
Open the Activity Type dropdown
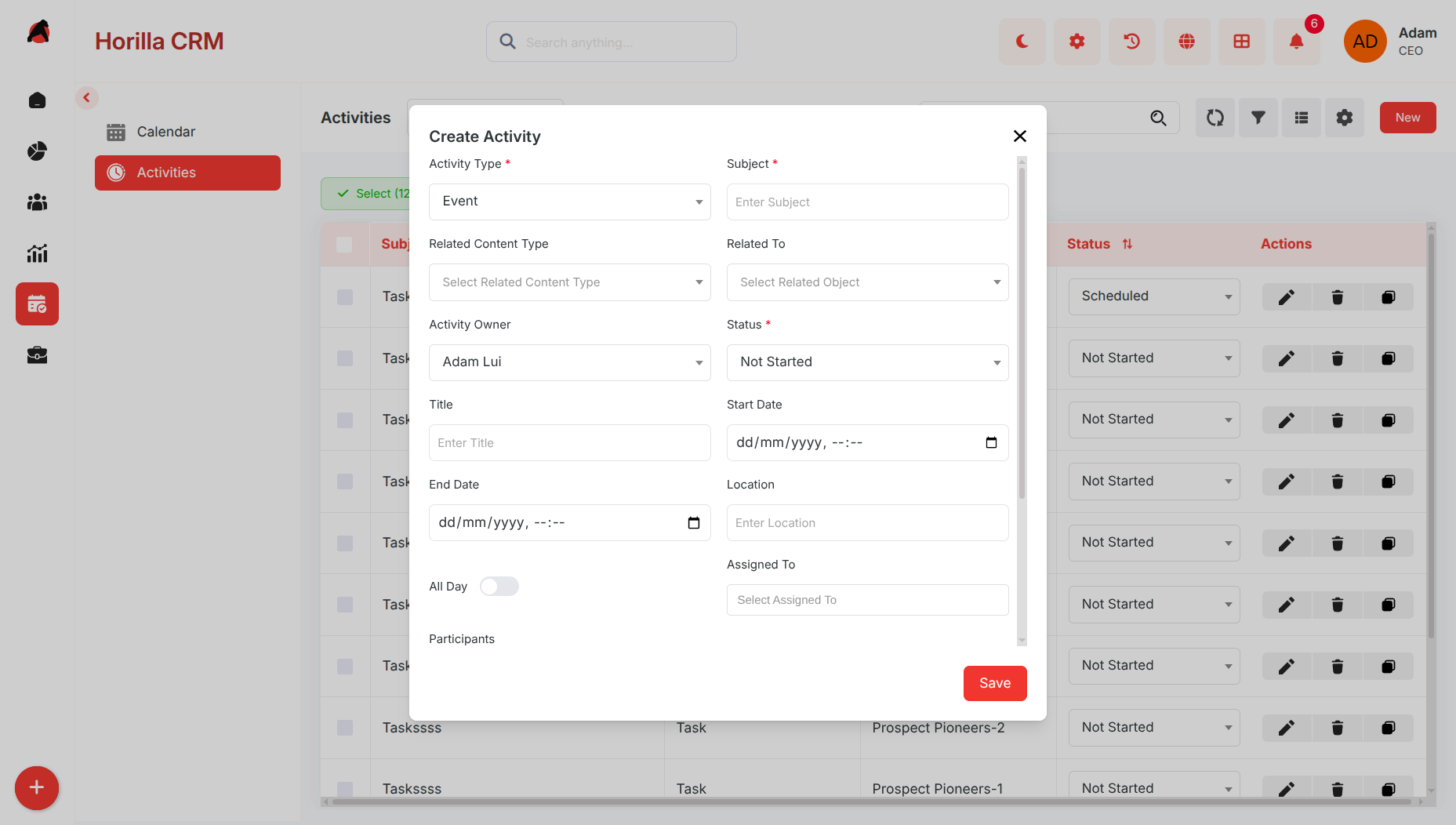(570, 202)
